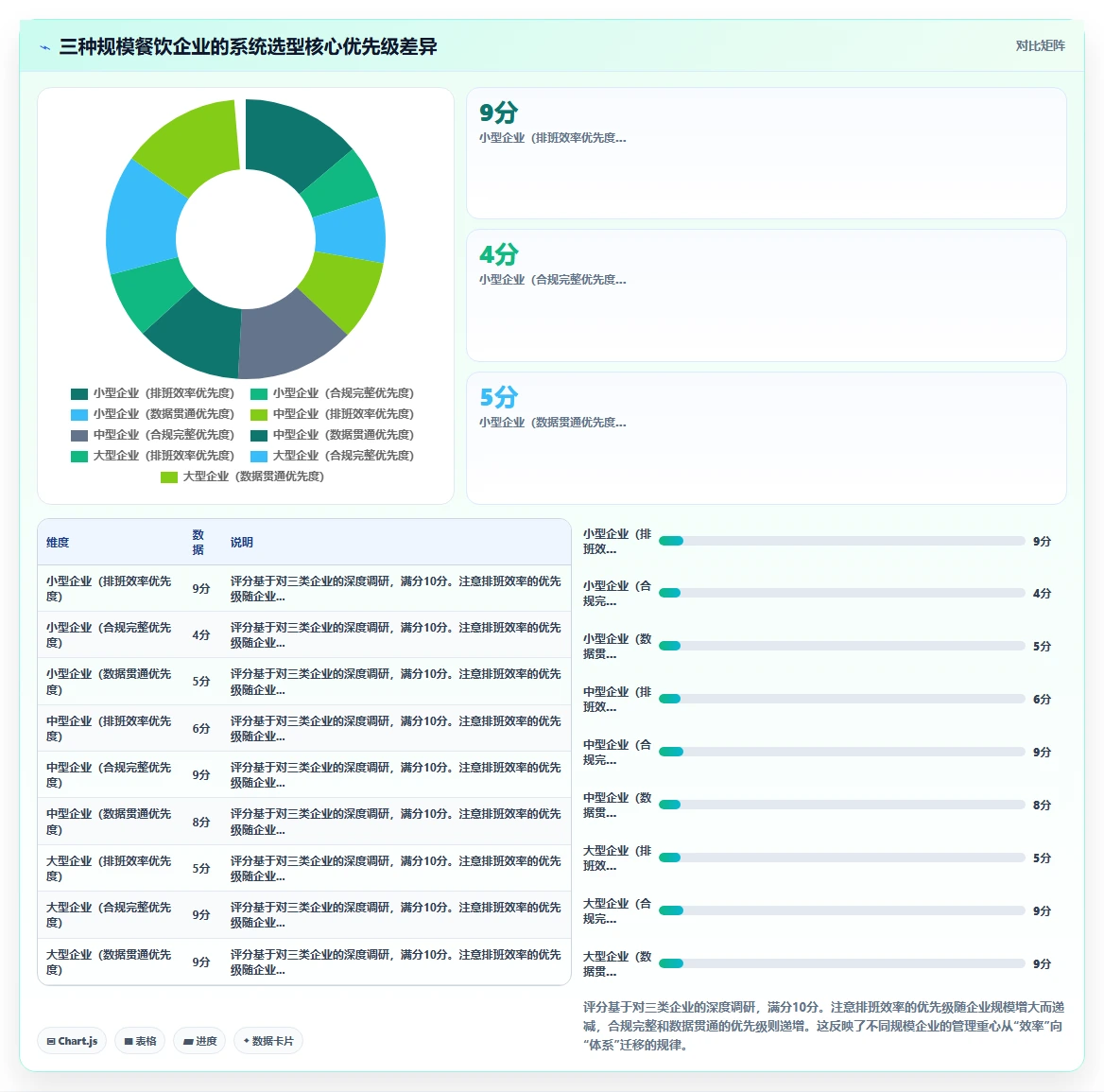Open the 4分 小型企业 data card
The height and width of the screenshot is (1092, 1104).
[x=766, y=295]
